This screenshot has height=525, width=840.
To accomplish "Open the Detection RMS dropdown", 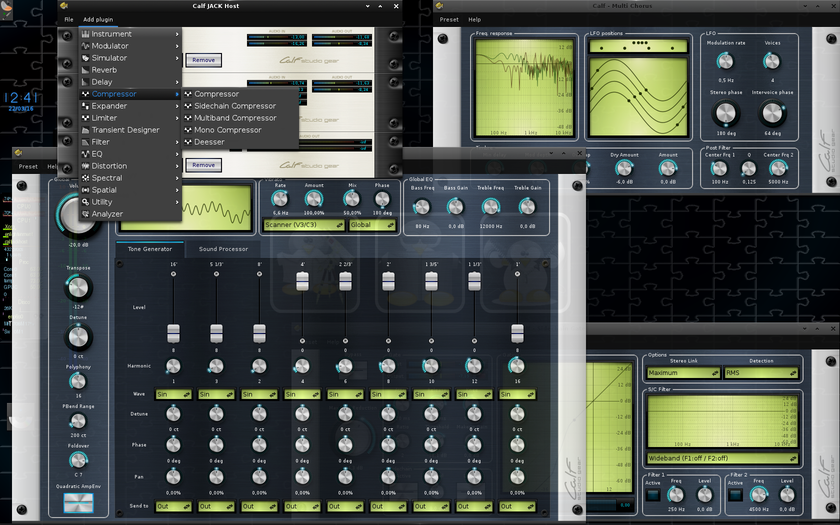I will (x=761, y=373).
